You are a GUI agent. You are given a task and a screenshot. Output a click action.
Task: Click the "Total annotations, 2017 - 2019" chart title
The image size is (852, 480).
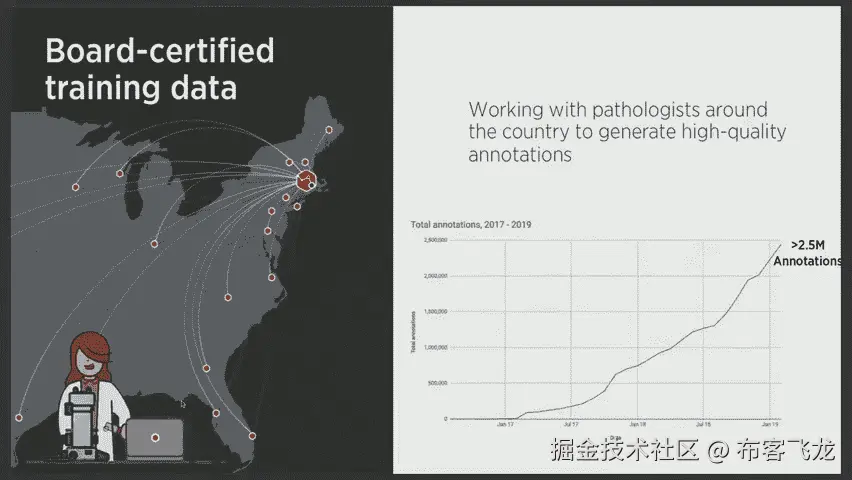pos(471,225)
